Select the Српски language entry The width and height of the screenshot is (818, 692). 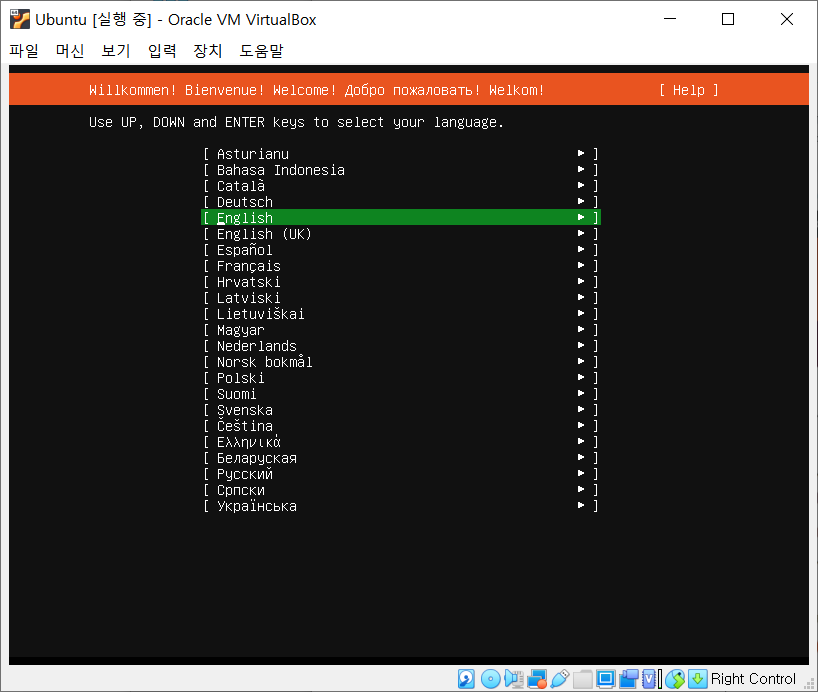pyautogui.click(x=401, y=490)
